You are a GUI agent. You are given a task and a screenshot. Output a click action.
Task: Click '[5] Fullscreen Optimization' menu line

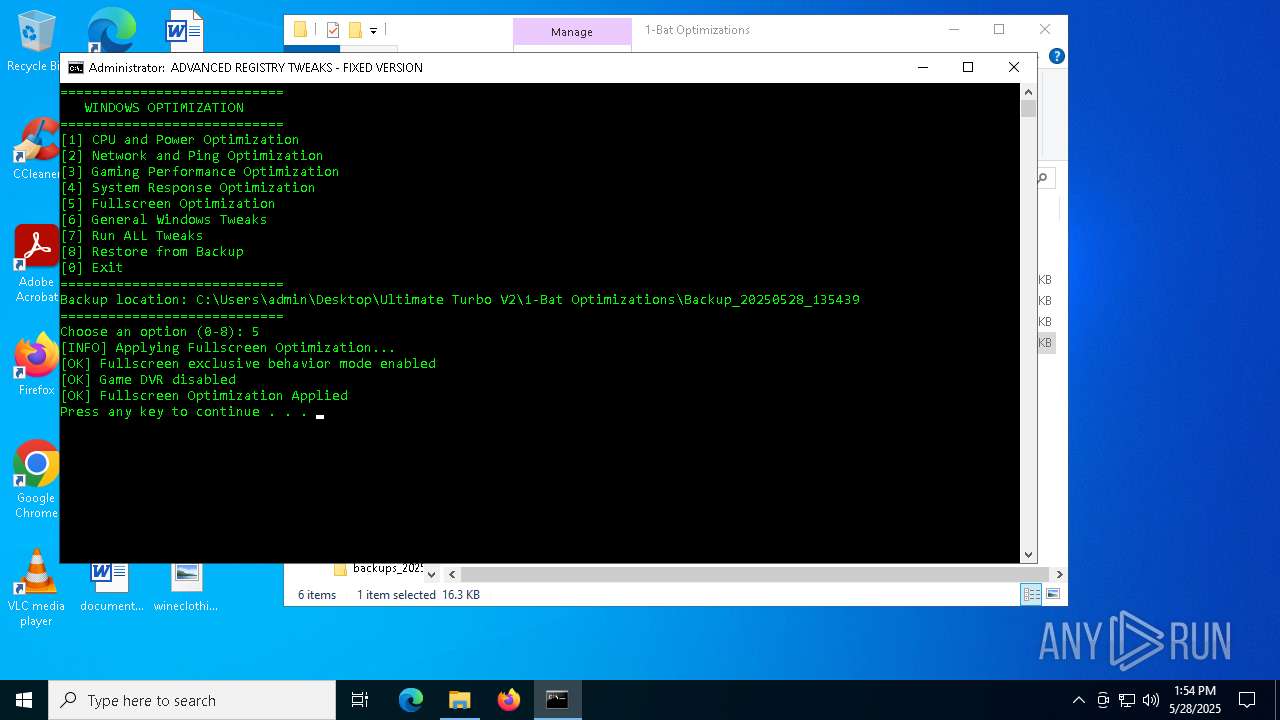coord(168,204)
